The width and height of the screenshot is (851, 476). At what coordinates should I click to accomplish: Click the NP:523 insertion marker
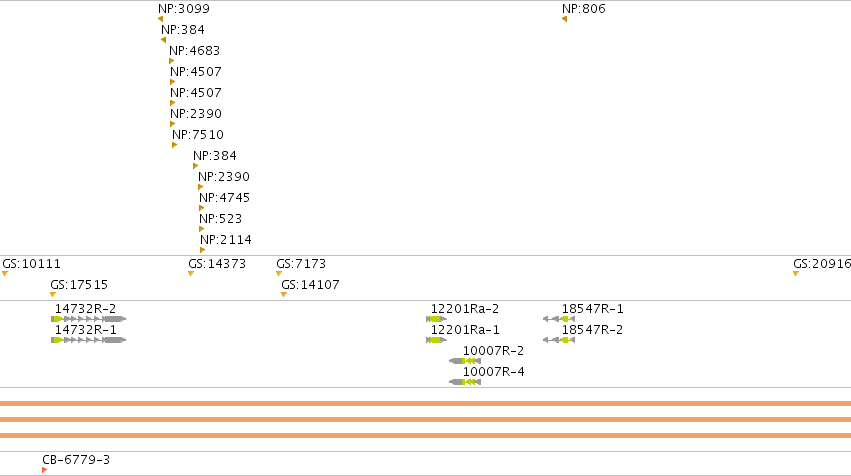click(201, 229)
